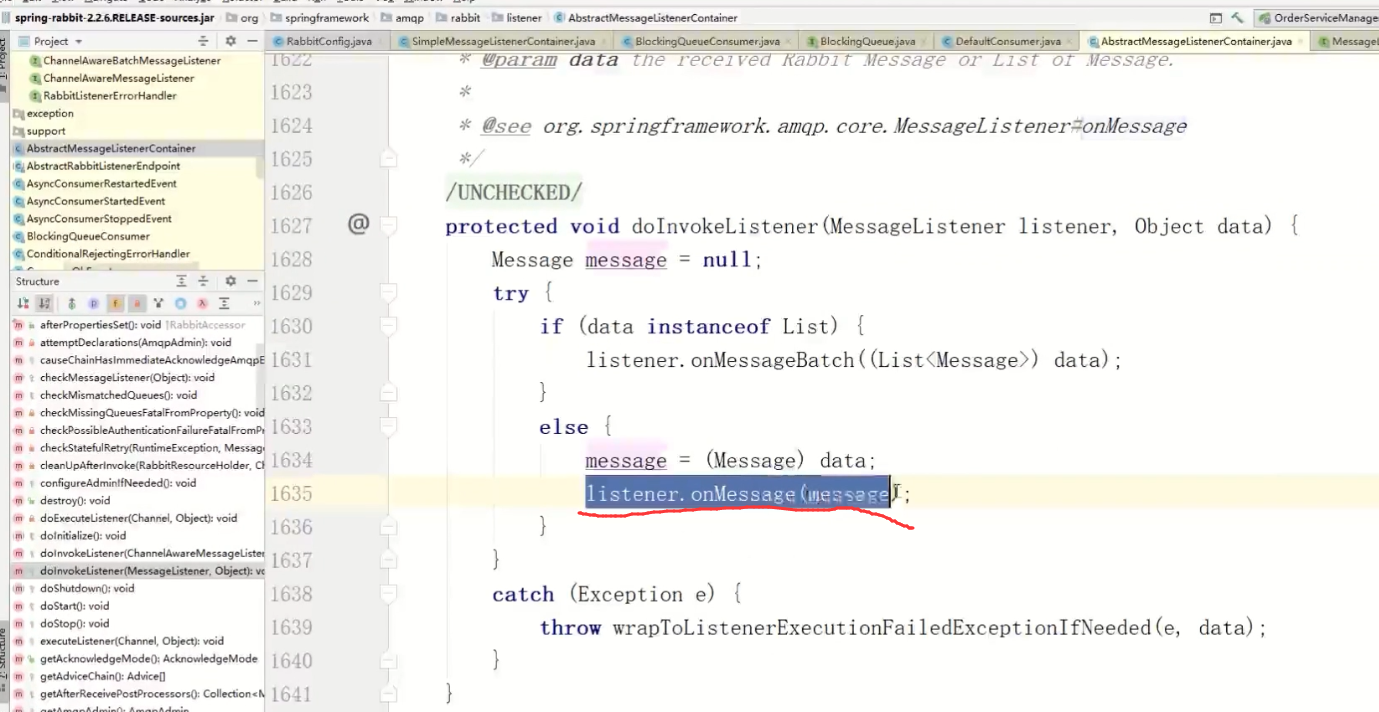The width and height of the screenshot is (1379, 712).
Task: Click the @ gutter icon on line 1627
Action: pos(358,224)
